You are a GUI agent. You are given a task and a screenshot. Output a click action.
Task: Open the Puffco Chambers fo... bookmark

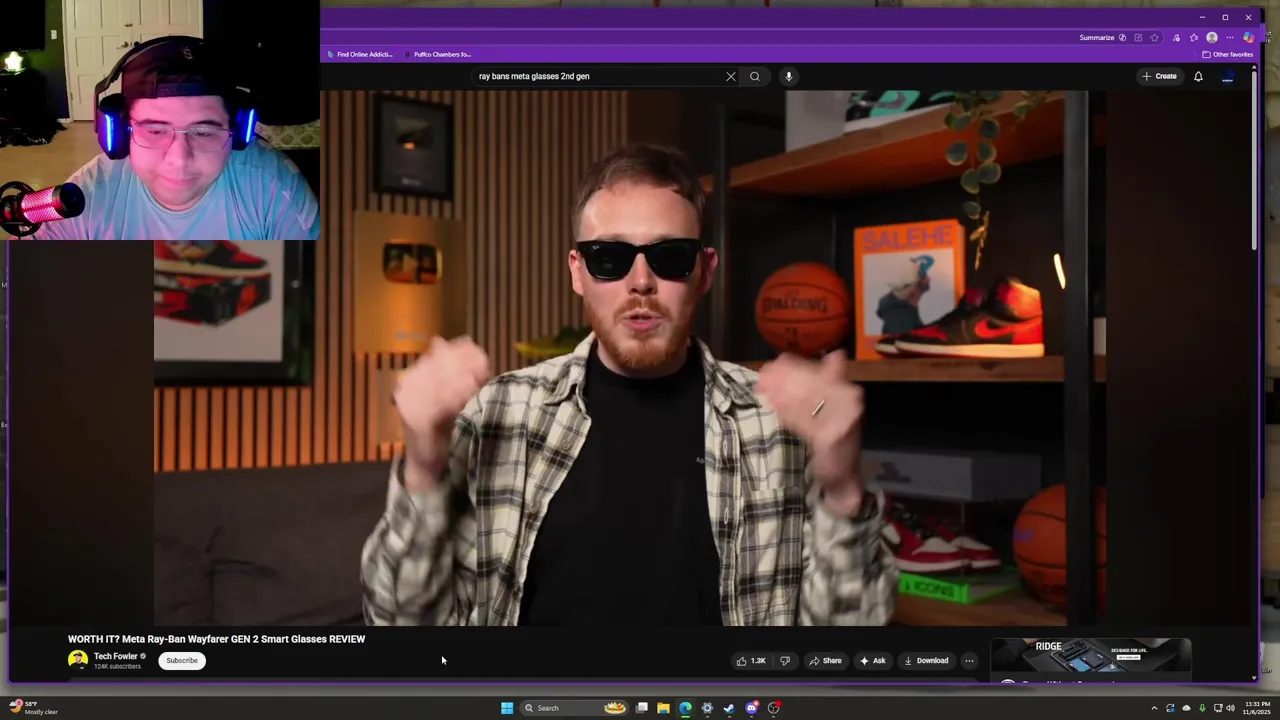coord(437,54)
